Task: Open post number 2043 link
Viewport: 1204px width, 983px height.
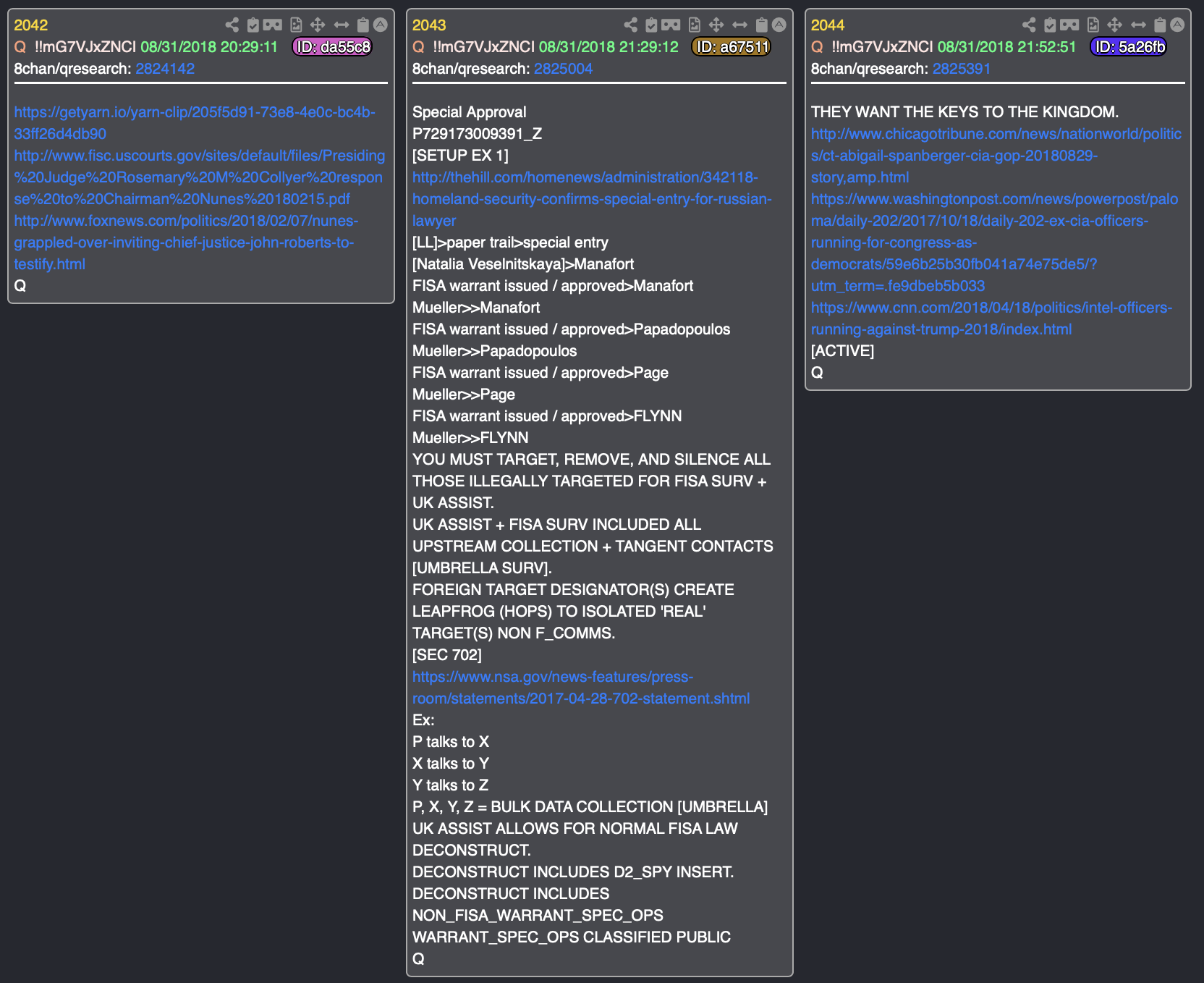Action: (x=430, y=25)
